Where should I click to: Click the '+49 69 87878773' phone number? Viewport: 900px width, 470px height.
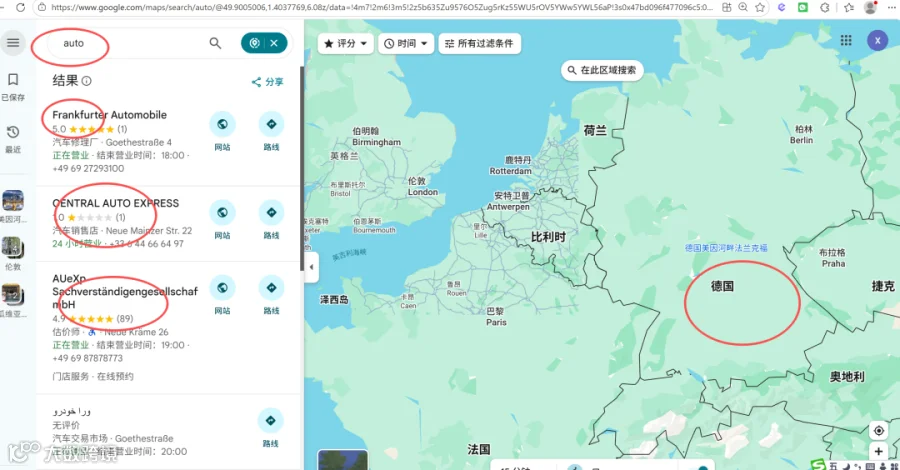[x=88, y=358]
